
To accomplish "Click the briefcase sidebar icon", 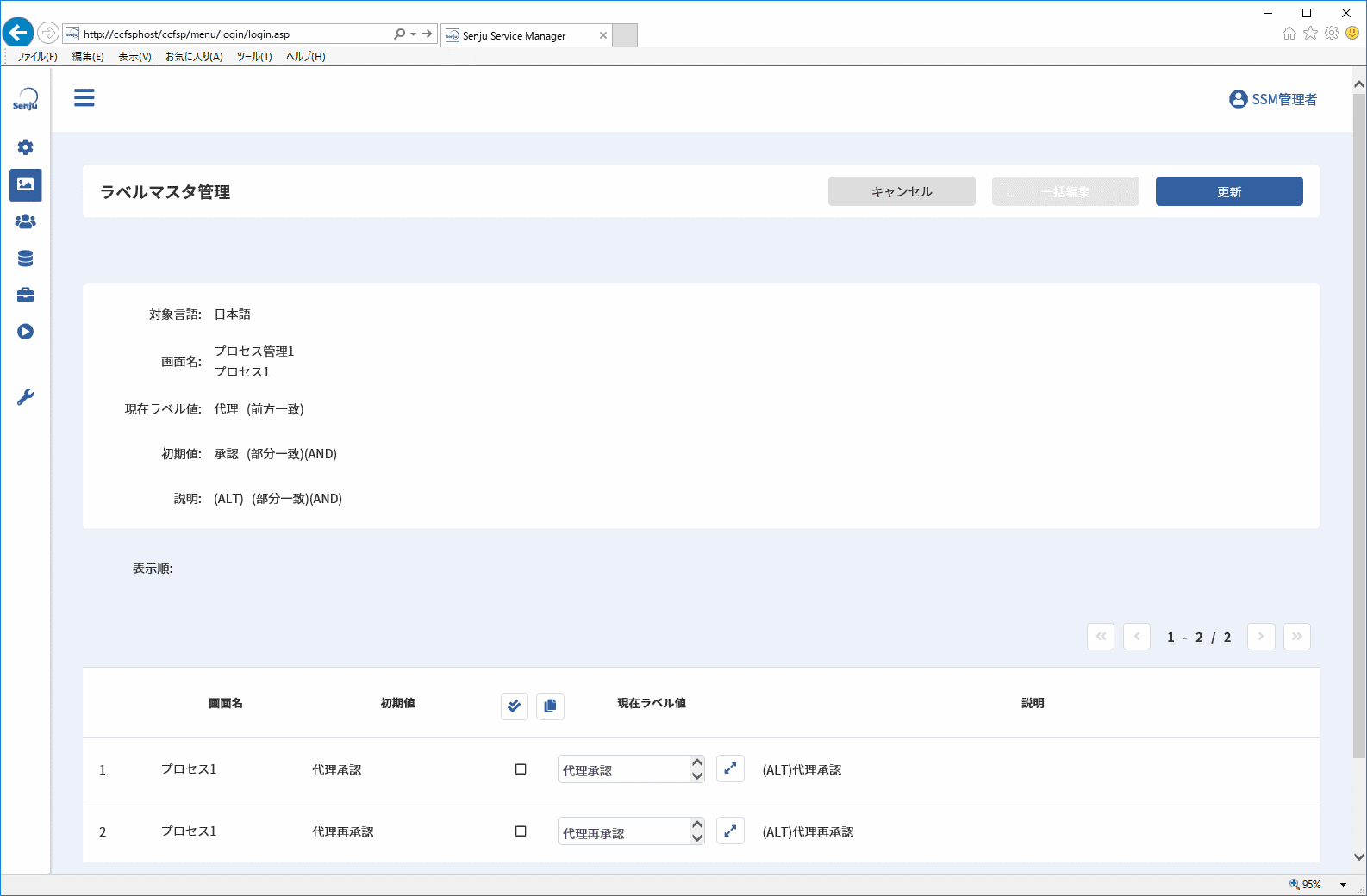I will 26,296.
